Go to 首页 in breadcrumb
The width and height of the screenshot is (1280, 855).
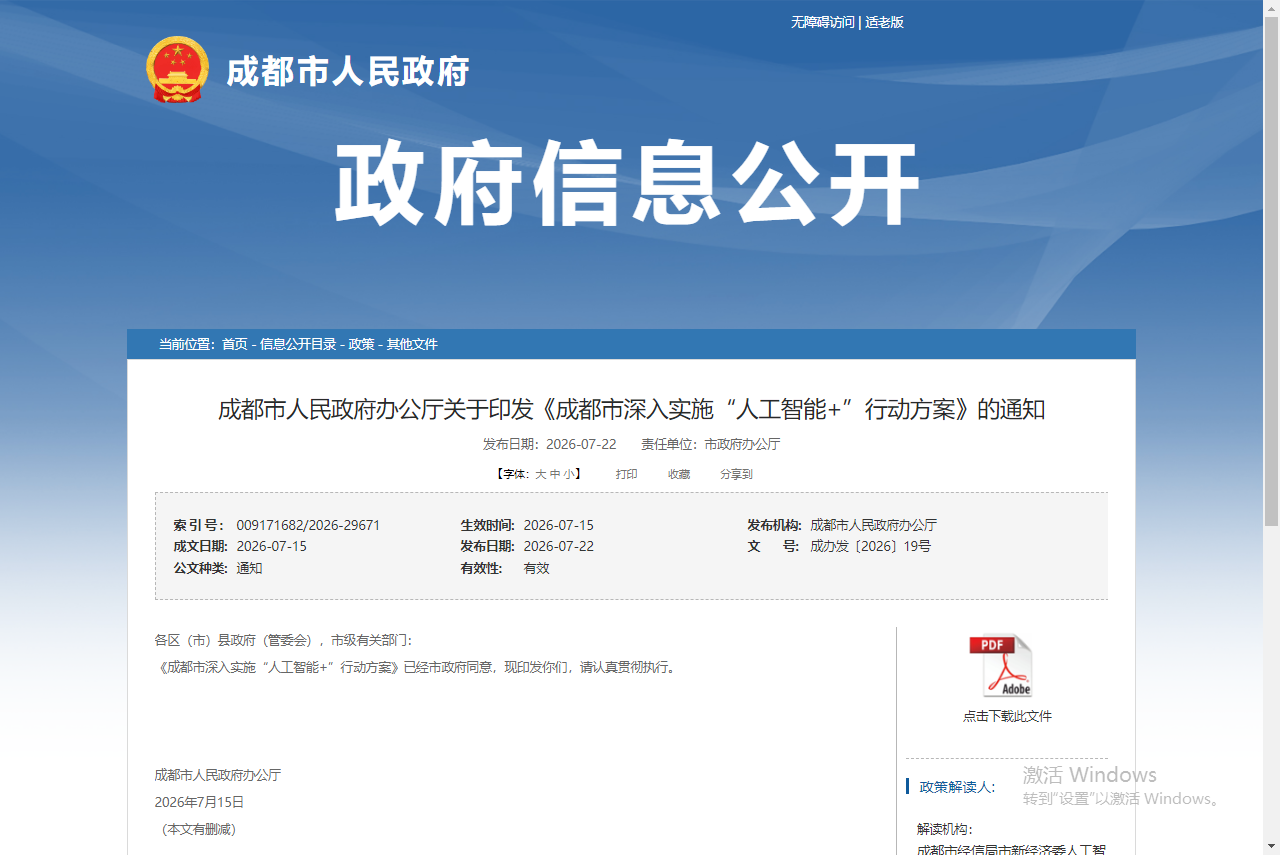coord(235,344)
